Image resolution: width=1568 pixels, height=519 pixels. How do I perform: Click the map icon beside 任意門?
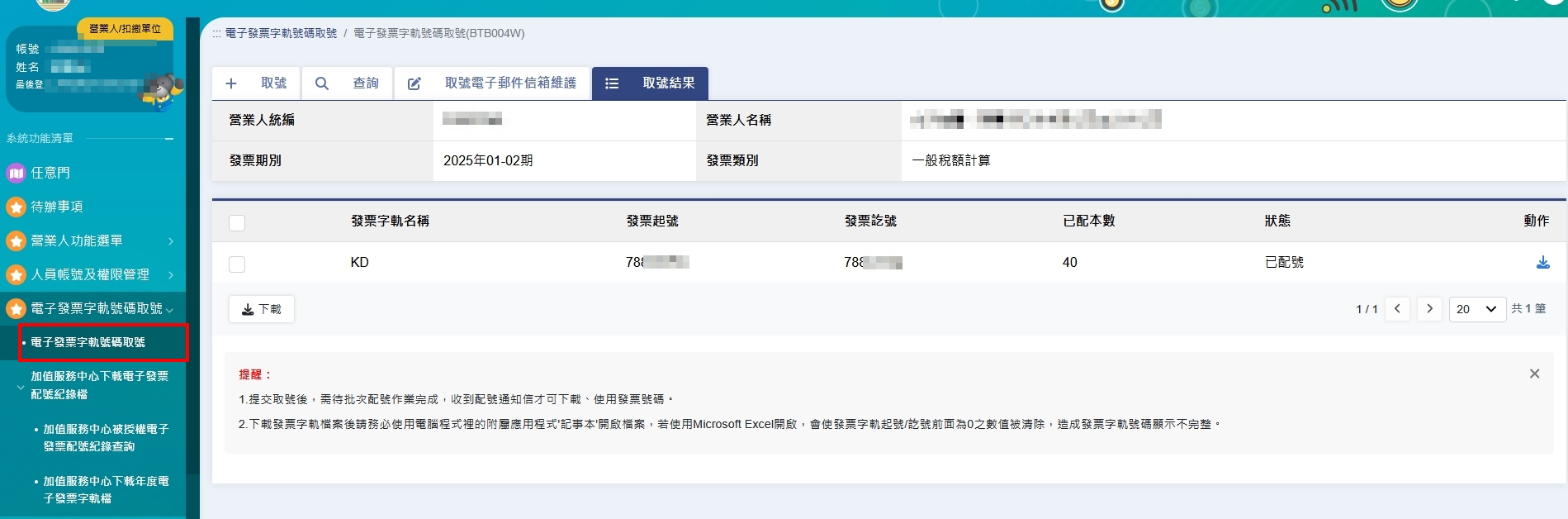[16, 173]
